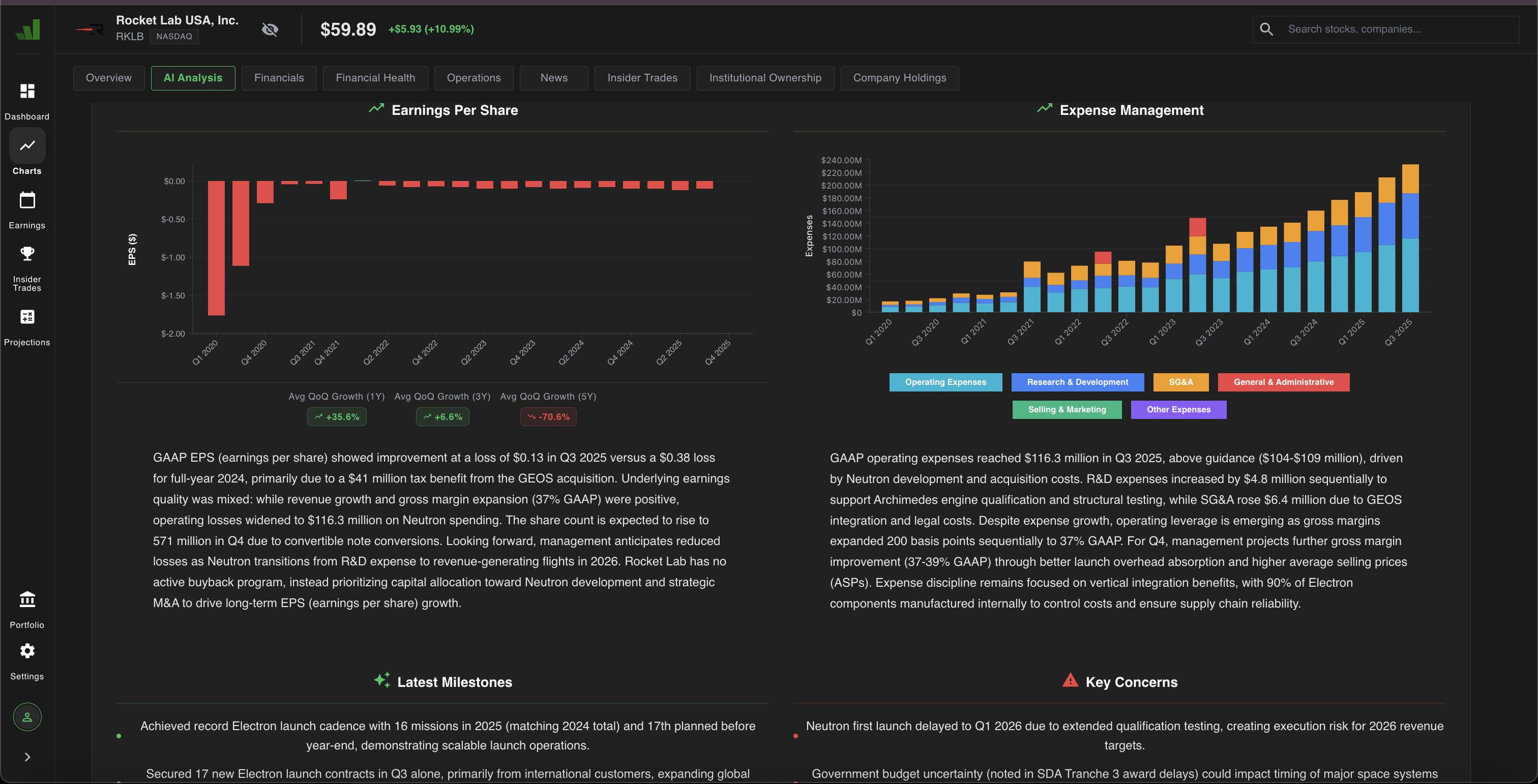Open Settings via the gear icon

coord(27,650)
